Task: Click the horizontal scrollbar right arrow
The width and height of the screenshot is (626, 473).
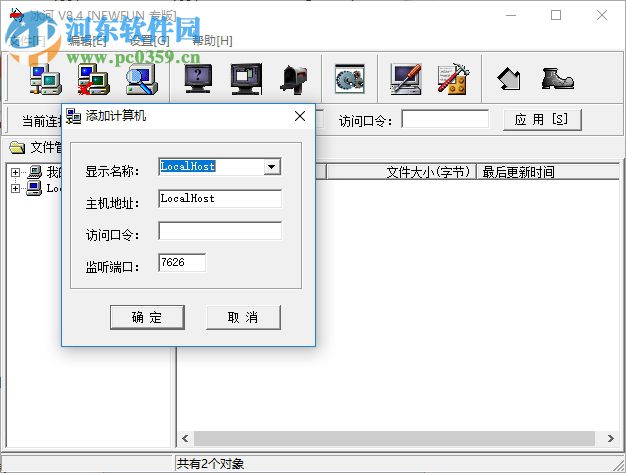Action: pyautogui.click(x=611, y=438)
